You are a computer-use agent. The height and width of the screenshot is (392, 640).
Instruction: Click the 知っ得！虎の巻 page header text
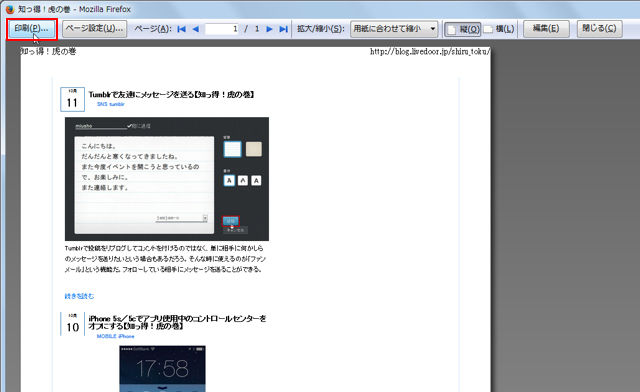coord(49,51)
